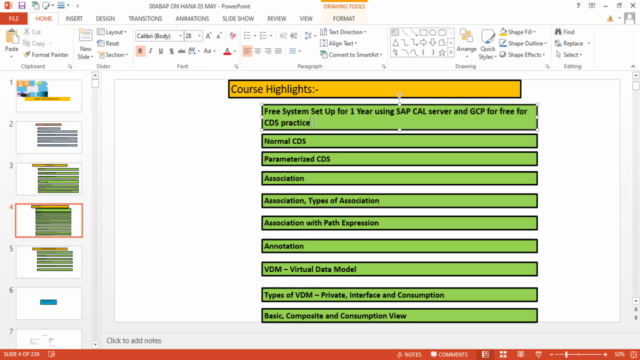
Task: Toggle Strikethrough formatting
Action: click(181, 51)
